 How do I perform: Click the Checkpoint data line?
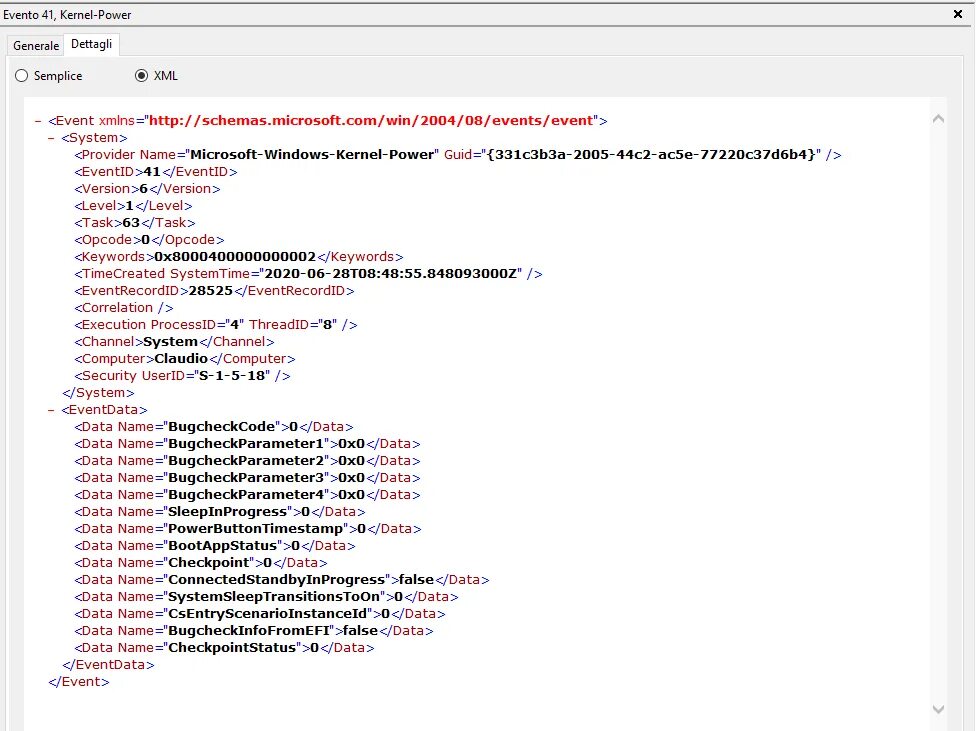[x=201, y=563]
